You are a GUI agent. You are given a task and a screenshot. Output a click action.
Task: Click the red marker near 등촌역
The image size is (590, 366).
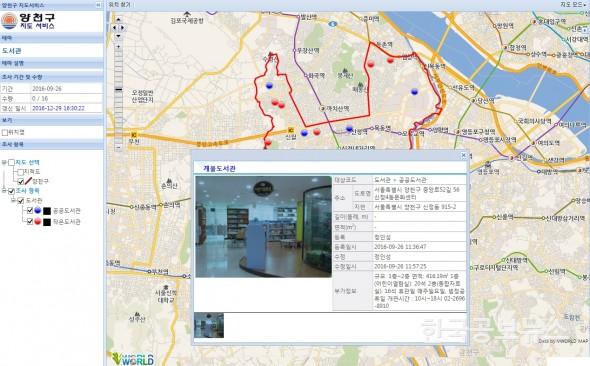point(390,60)
